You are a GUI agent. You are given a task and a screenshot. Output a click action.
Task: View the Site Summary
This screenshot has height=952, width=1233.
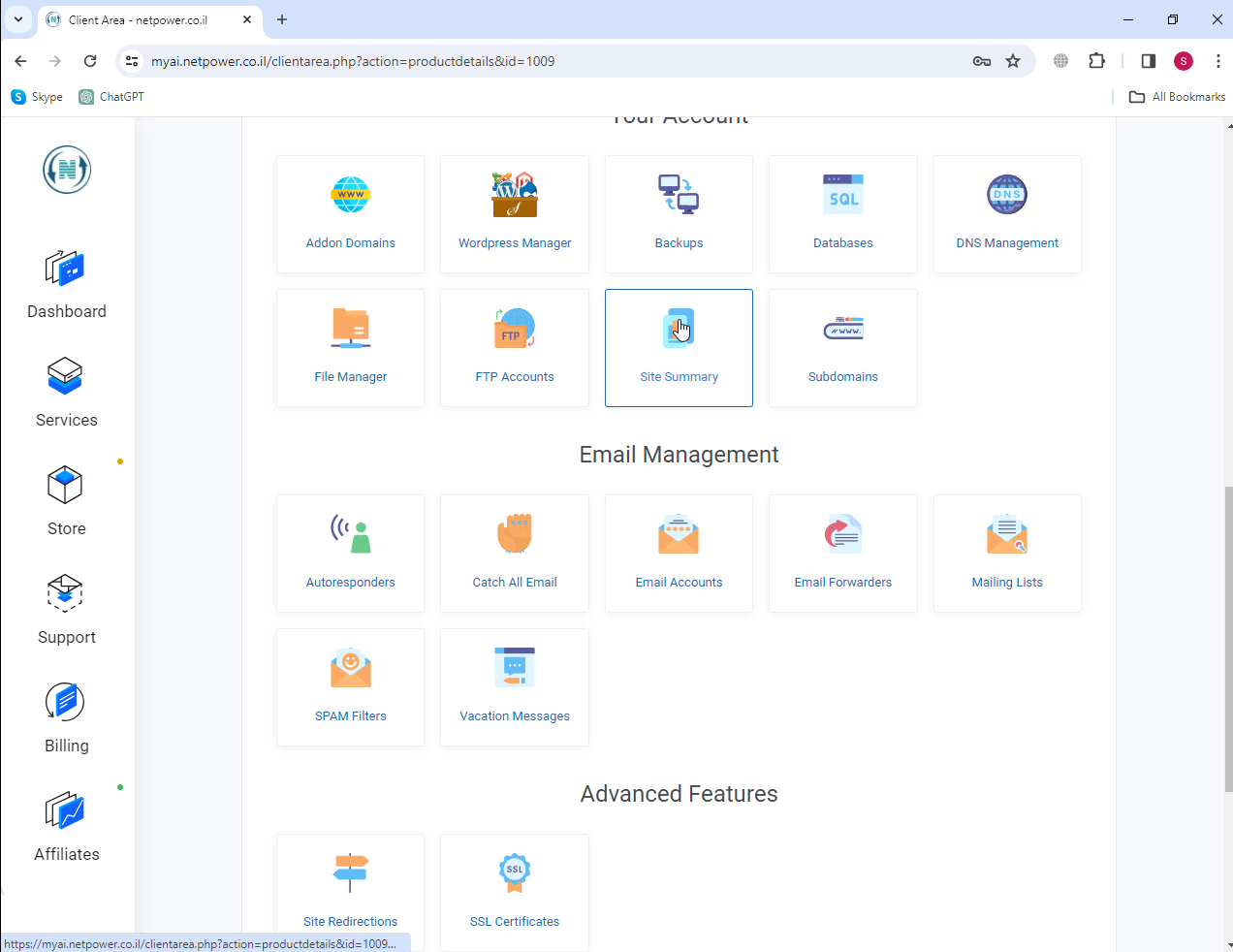(679, 348)
